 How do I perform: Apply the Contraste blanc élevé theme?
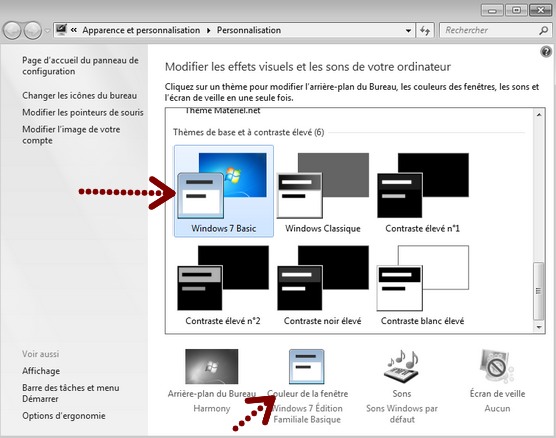423,285
